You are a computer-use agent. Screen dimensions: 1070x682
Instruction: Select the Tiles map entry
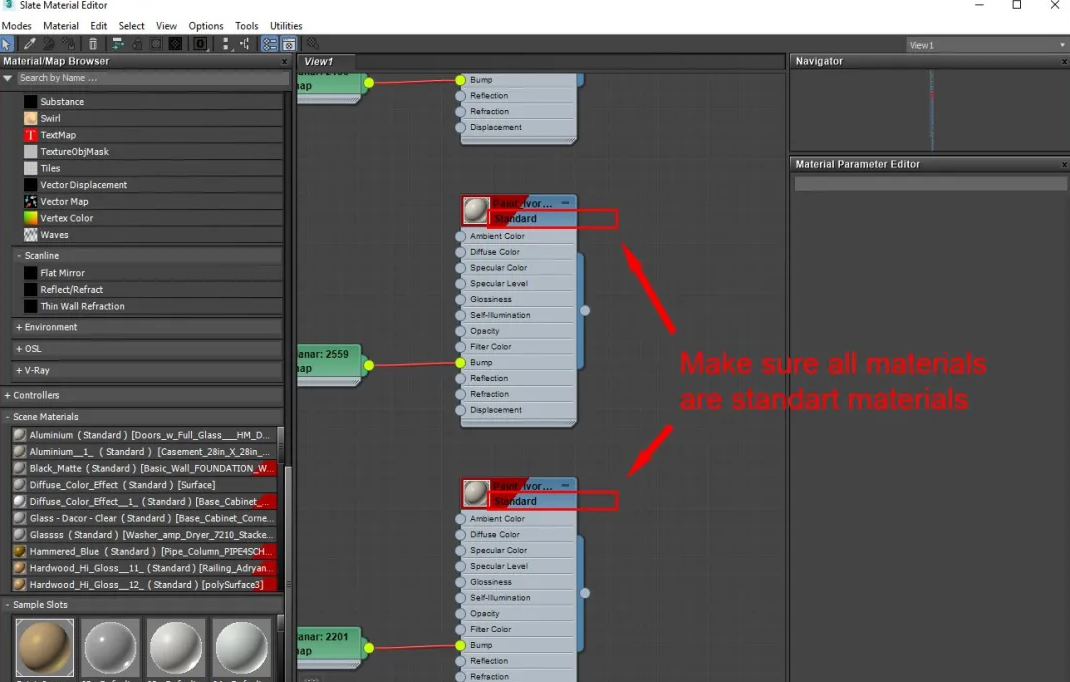coord(153,168)
